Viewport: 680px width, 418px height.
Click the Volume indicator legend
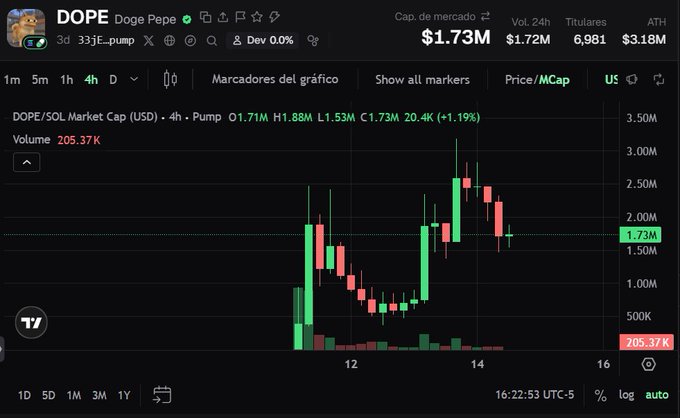(x=31, y=140)
